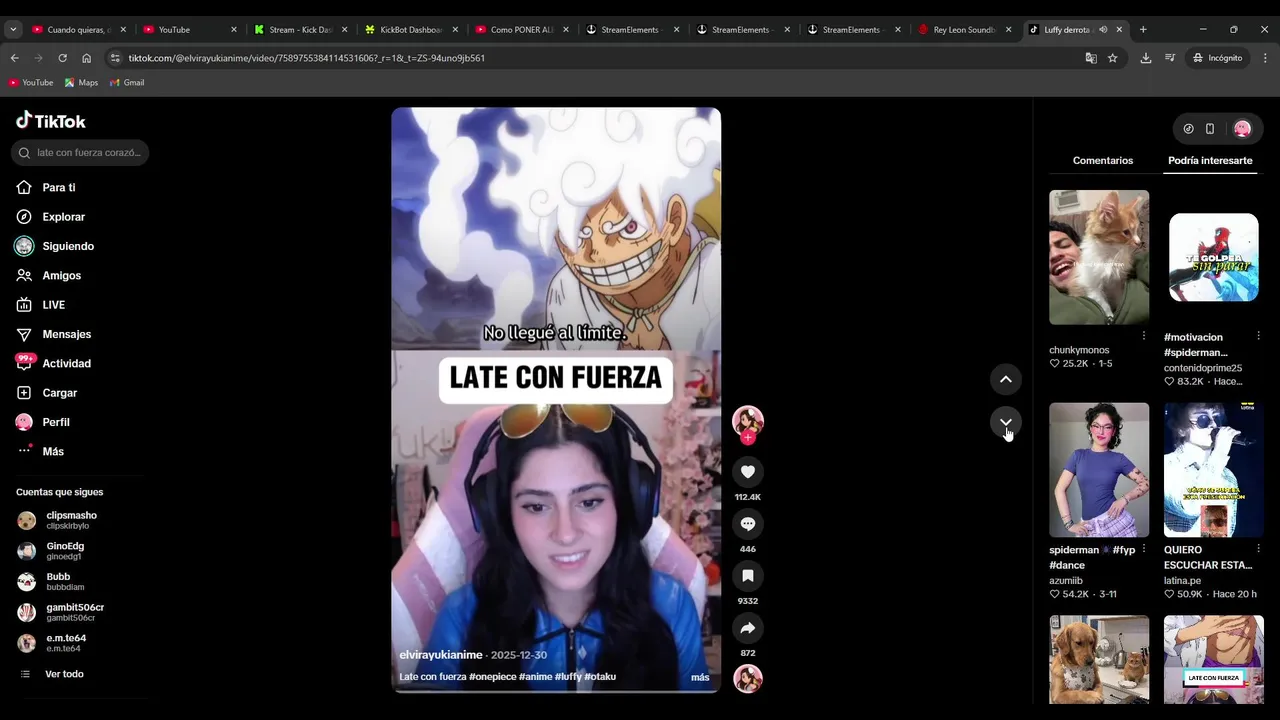Screen dimensions: 1280x720
Task: Open Amigos section
Action: coord(49,275)
